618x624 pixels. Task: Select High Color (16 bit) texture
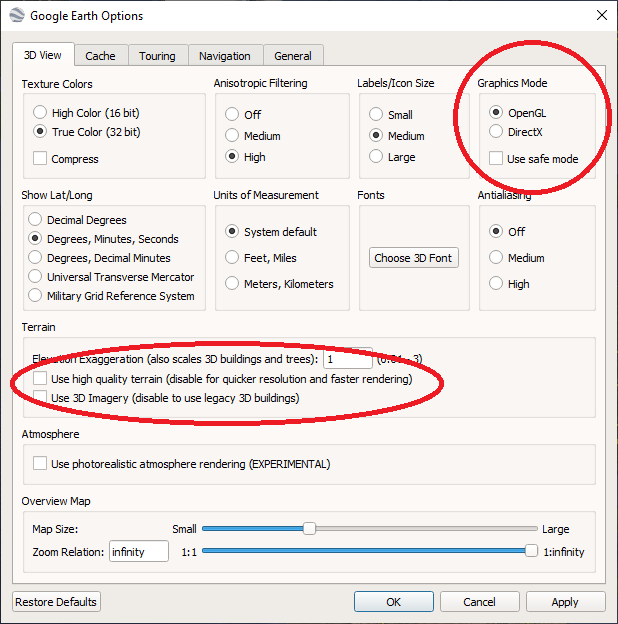pyautogui.click(x=40, y=113)
